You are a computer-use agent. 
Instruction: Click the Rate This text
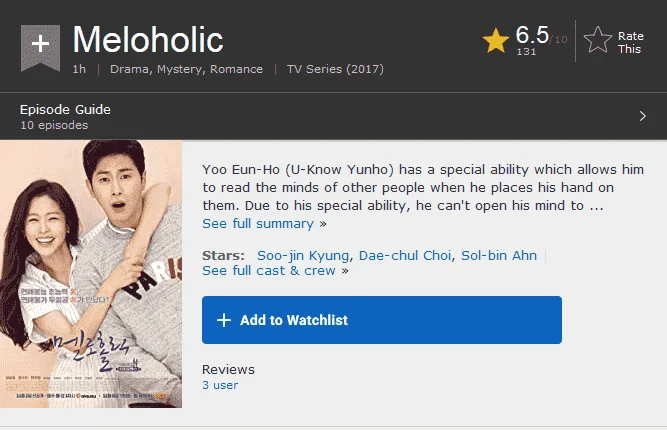(630, 43)
